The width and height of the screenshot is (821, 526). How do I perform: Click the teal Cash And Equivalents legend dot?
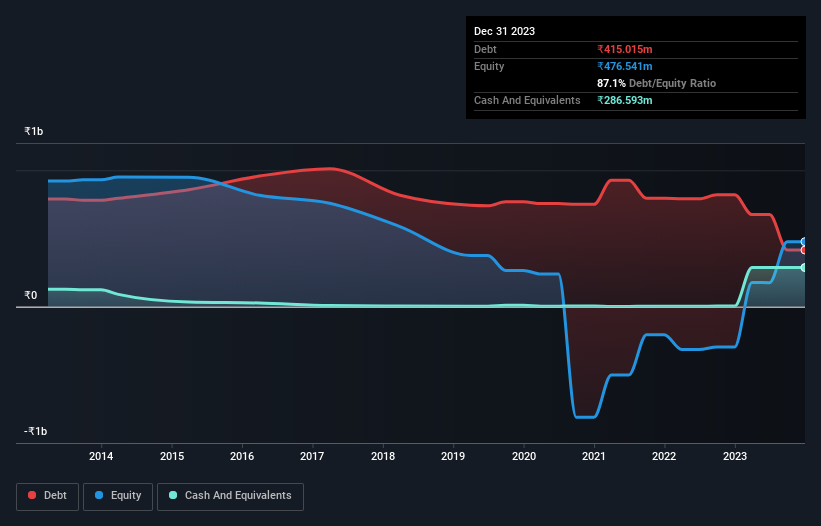pos(173,495)
